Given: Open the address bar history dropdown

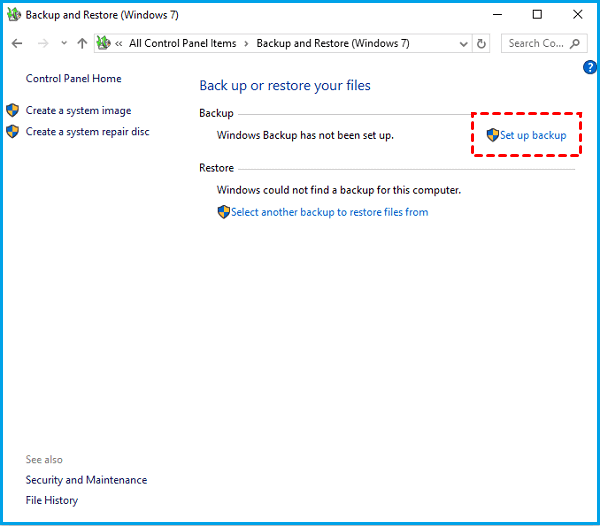Looking at the screenshot, I should (463, 44).
